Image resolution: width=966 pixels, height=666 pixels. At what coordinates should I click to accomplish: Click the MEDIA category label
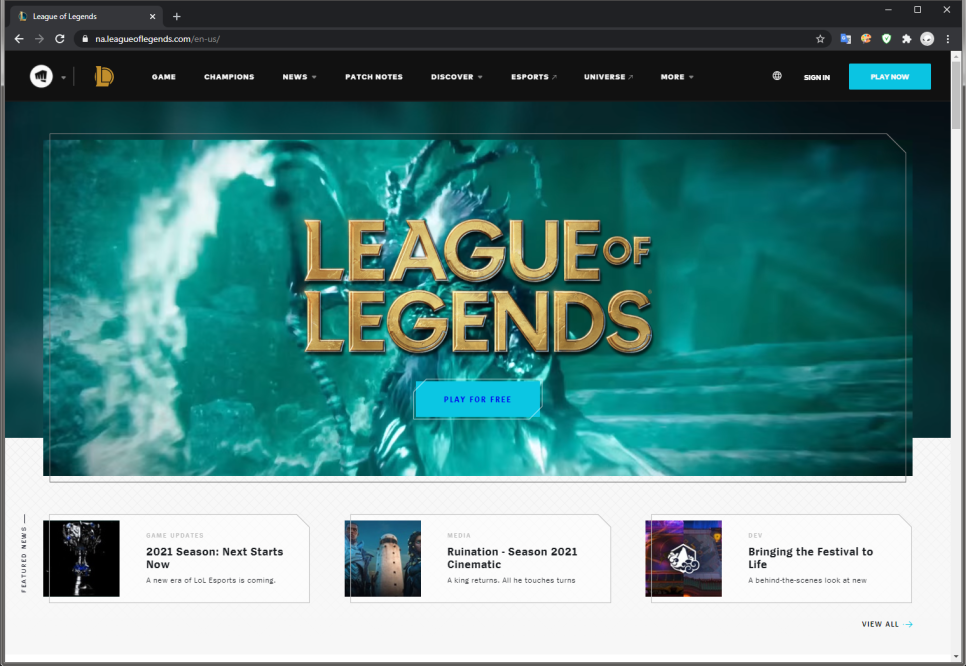(459, 535)
